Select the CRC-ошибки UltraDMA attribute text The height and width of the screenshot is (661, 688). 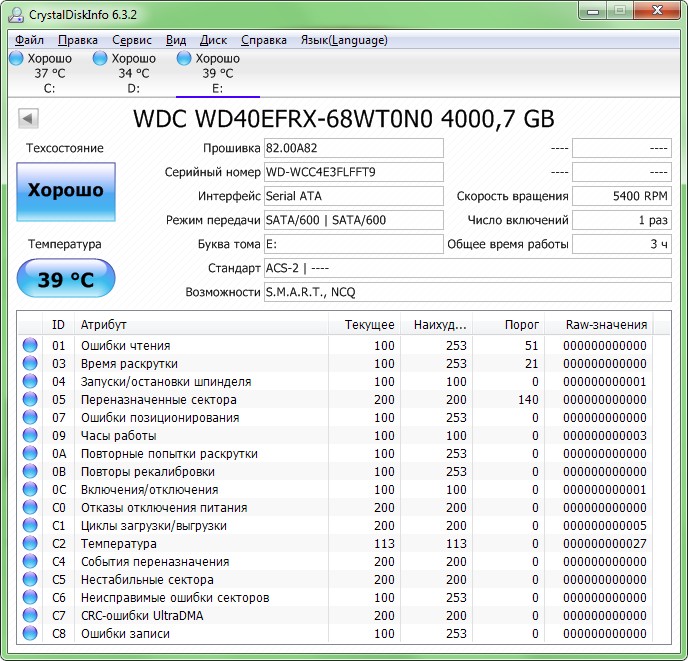click(x=142, y=616)
